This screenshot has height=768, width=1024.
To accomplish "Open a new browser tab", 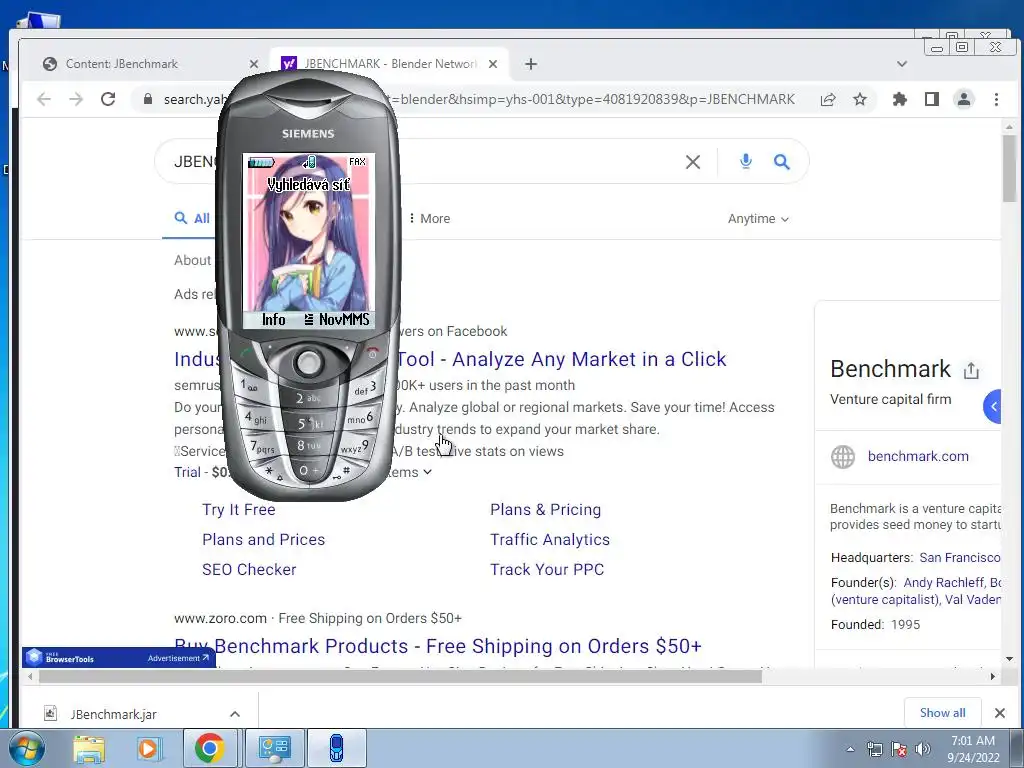I will pyautogui.click(x=531, y=64).
